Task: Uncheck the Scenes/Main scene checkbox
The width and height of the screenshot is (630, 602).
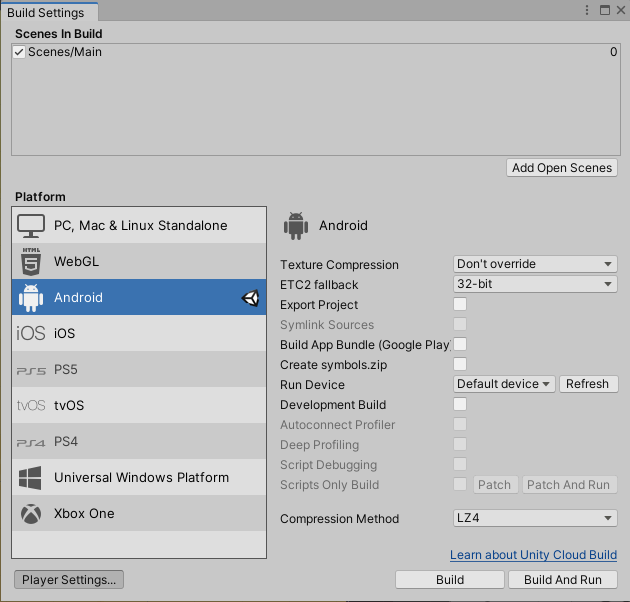Action: 19,52
